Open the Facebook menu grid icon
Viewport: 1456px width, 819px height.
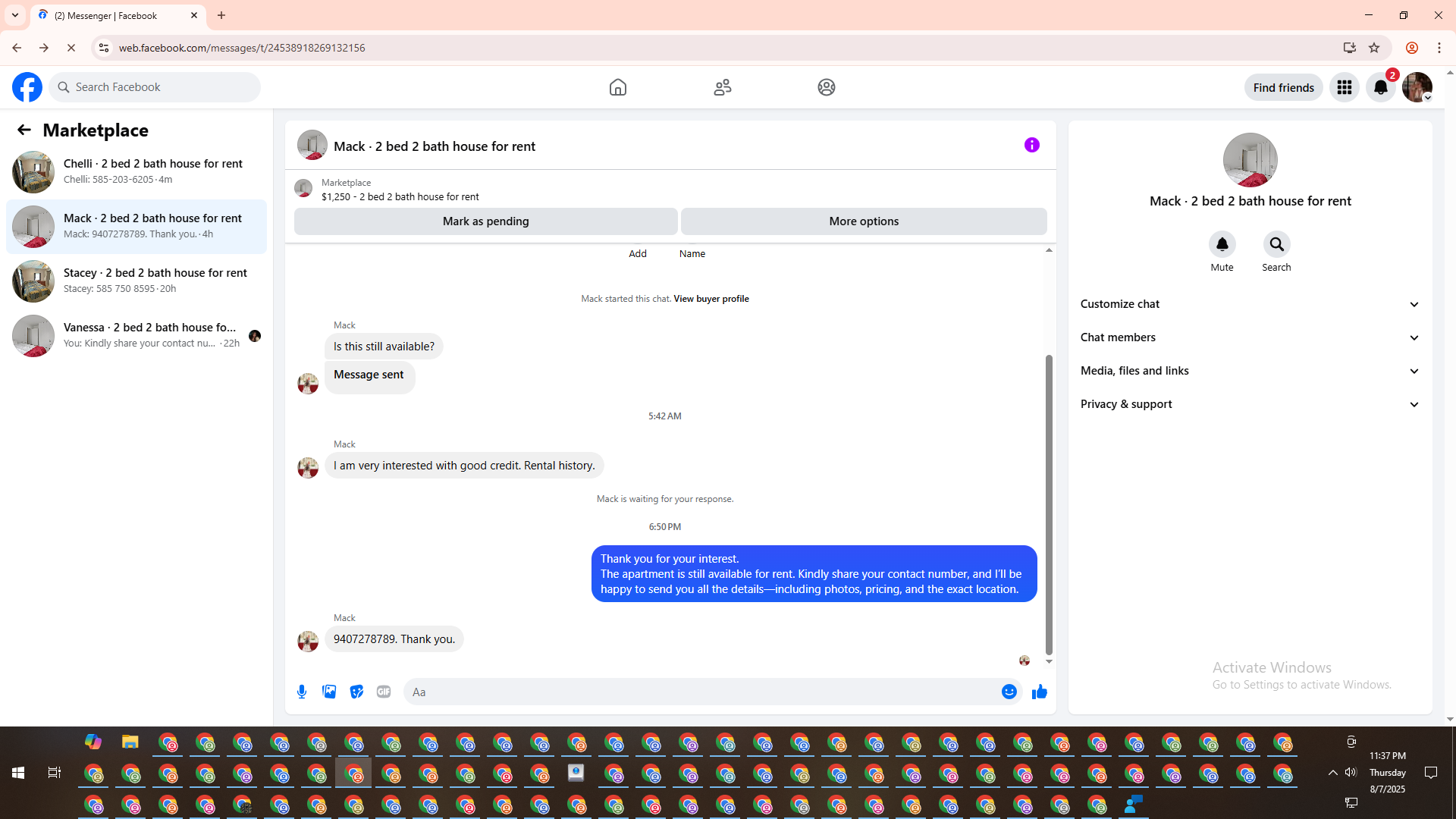[1344, 87]
